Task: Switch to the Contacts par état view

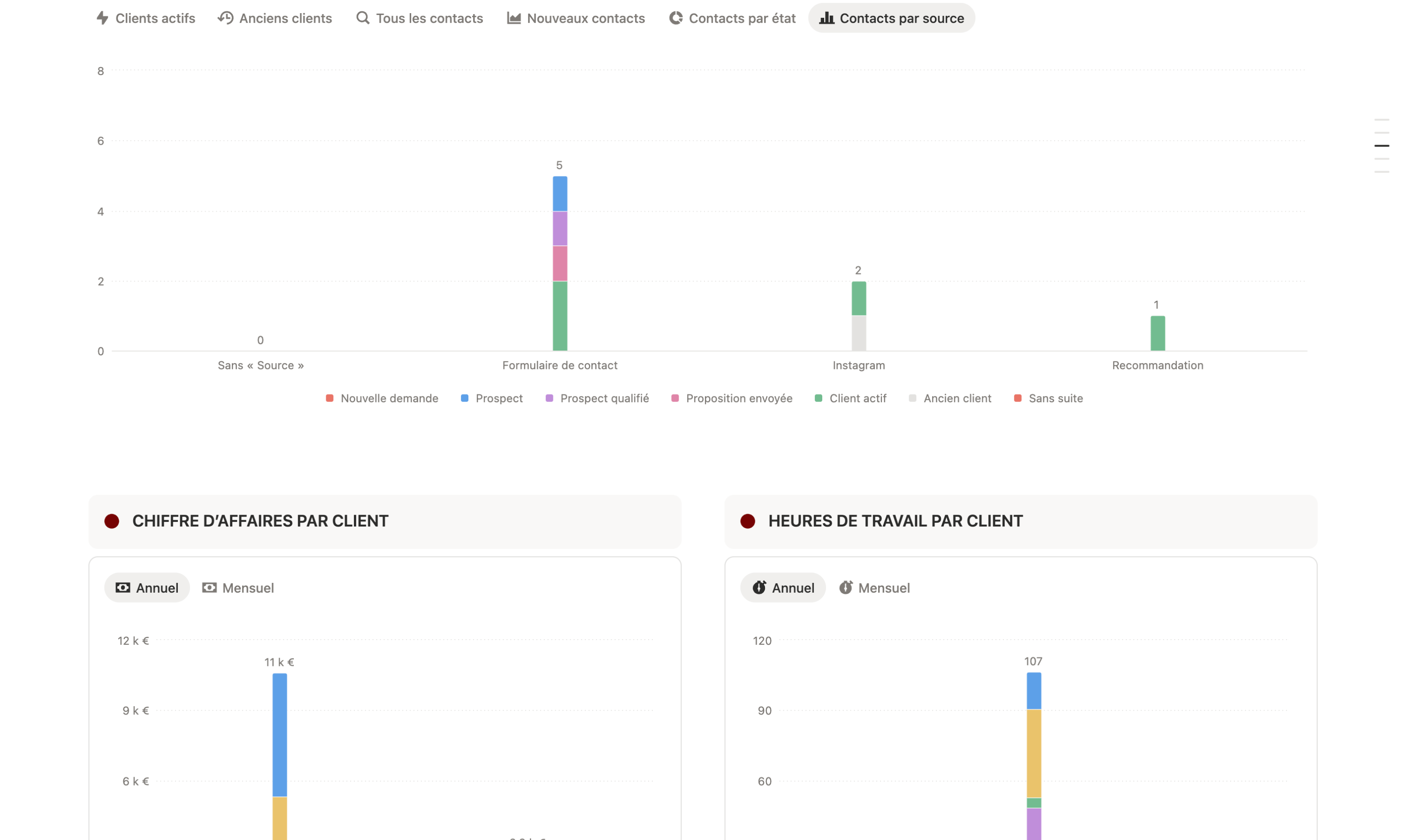Action: click(x=732, y=17)
